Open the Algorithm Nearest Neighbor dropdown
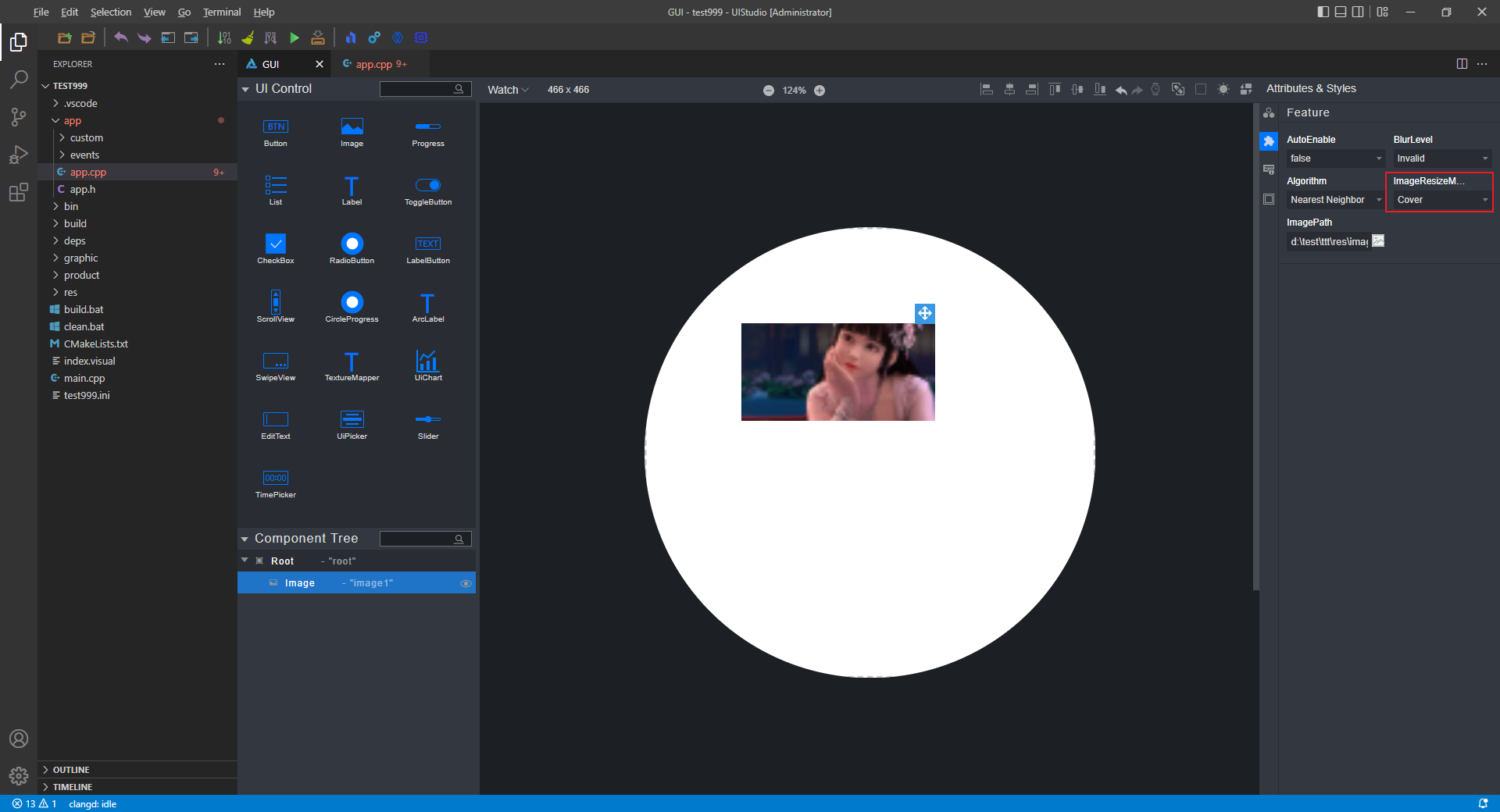 (1335, 200)
